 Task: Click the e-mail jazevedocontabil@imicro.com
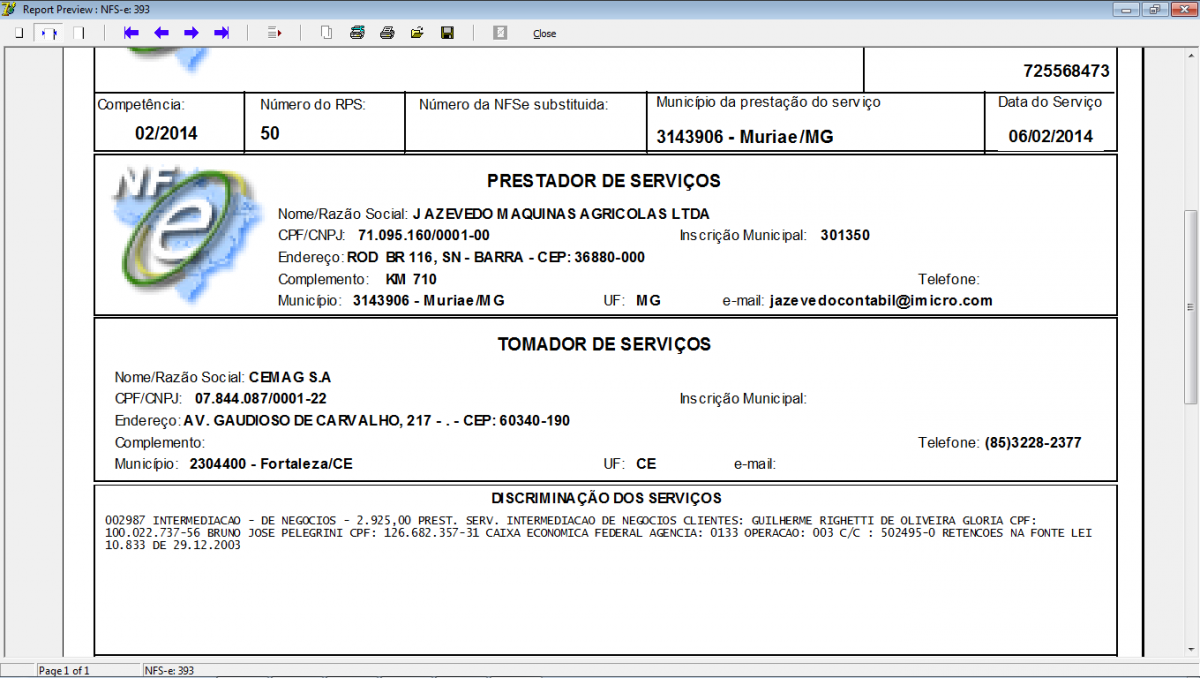881,300
